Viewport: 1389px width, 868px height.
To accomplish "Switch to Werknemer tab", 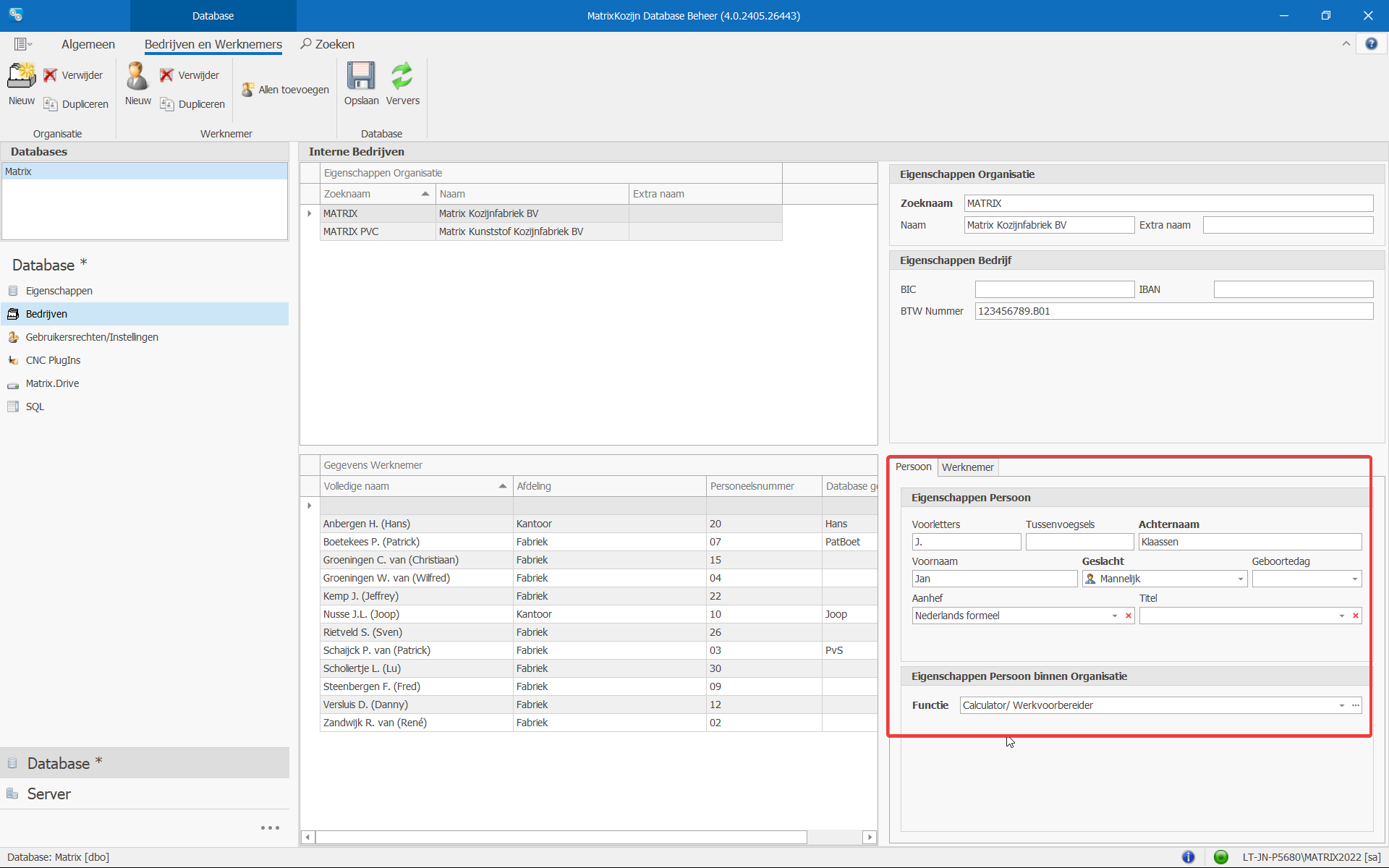I will coord(967,467).
